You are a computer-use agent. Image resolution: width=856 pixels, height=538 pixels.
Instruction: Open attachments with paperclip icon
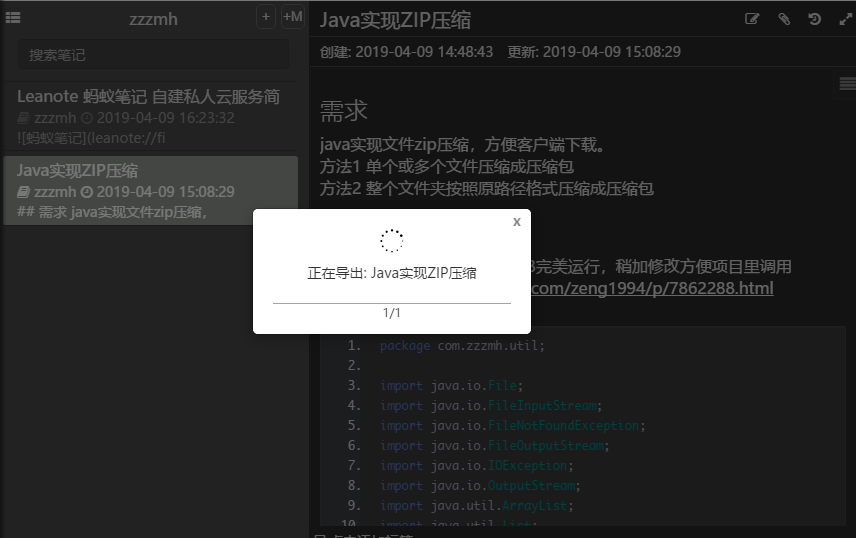pos(784,19)
